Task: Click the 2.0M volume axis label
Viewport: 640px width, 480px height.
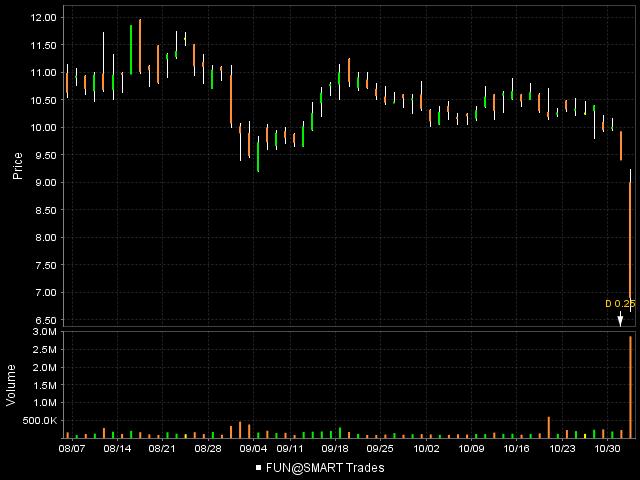Action: (x=45, y=367)
